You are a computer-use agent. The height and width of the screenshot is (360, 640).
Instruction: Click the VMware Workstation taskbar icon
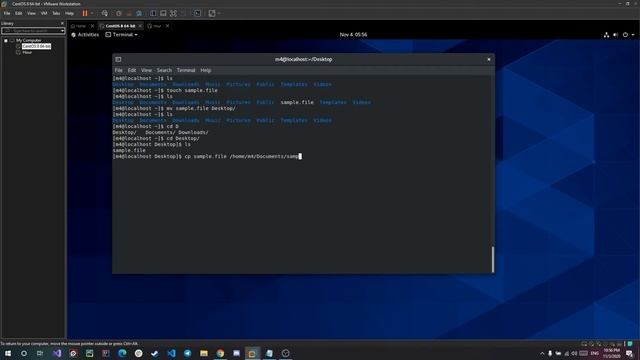[x=252, y=353]
